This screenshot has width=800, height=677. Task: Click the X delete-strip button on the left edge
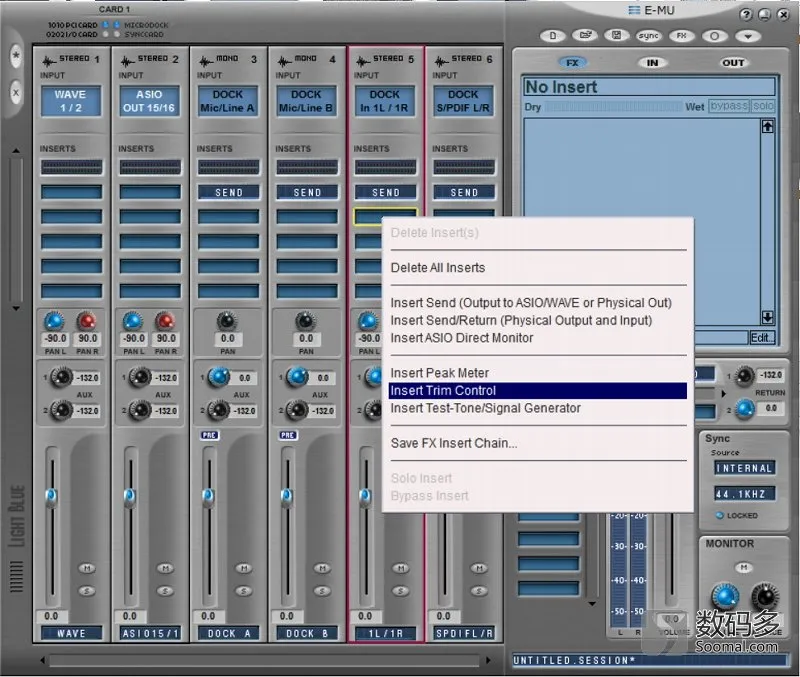tap(16, 93)
